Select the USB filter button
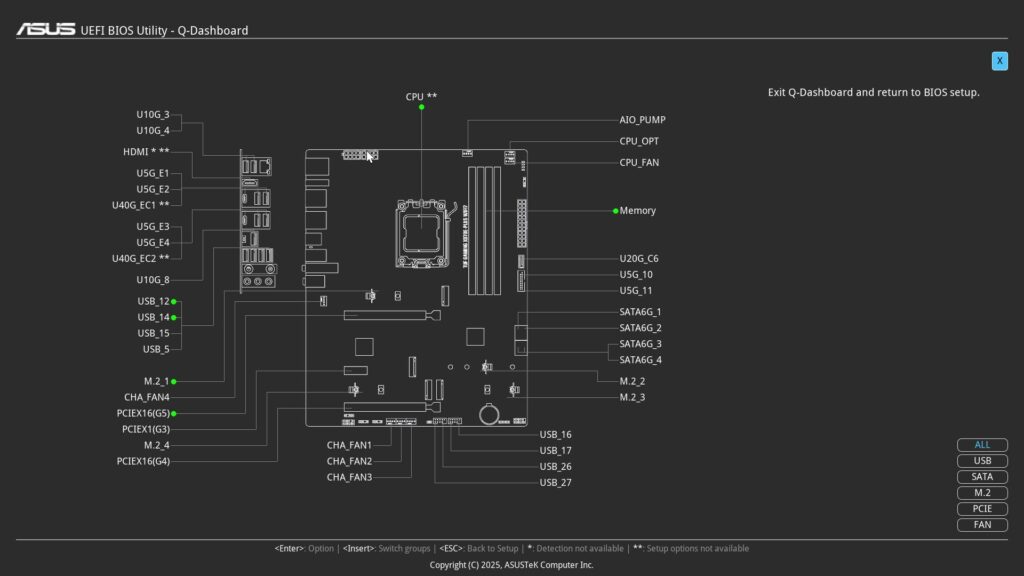This screenshot has width=1024, height=576. point(982,461)
